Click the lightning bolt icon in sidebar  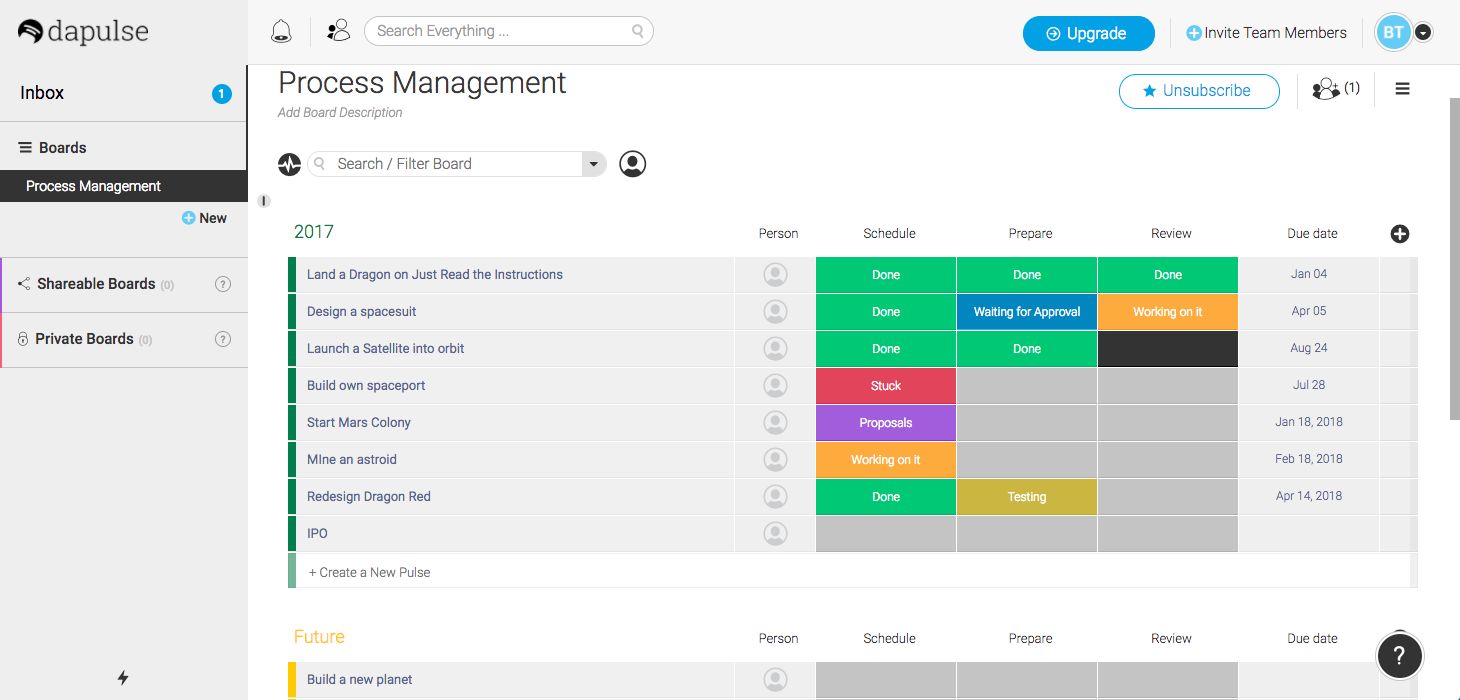[123, 678]
